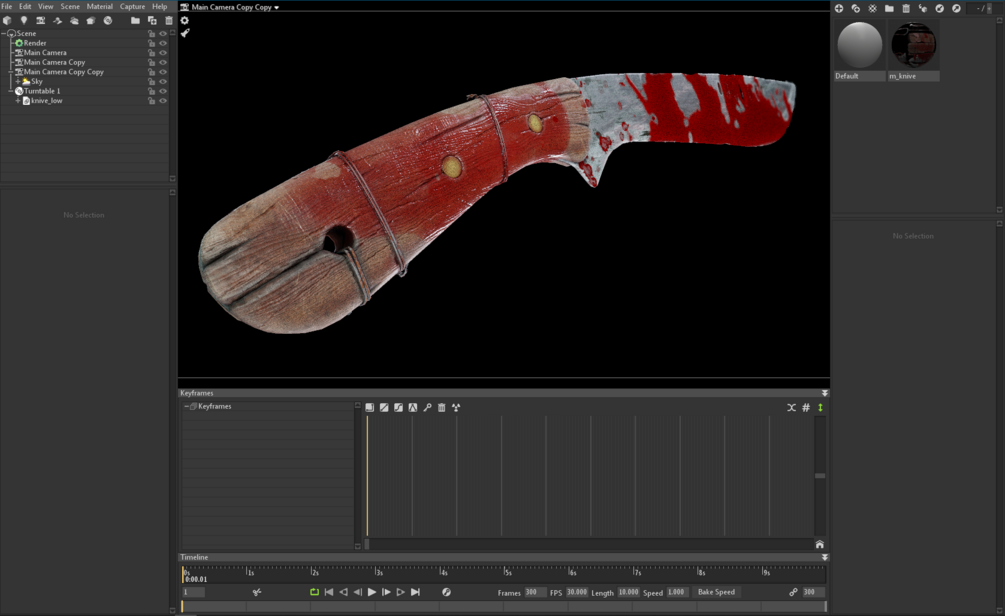This screenshot has height=616, width=1005.
Task: Toggle the grid hash icon in keyframes
Action: [806, 408]
